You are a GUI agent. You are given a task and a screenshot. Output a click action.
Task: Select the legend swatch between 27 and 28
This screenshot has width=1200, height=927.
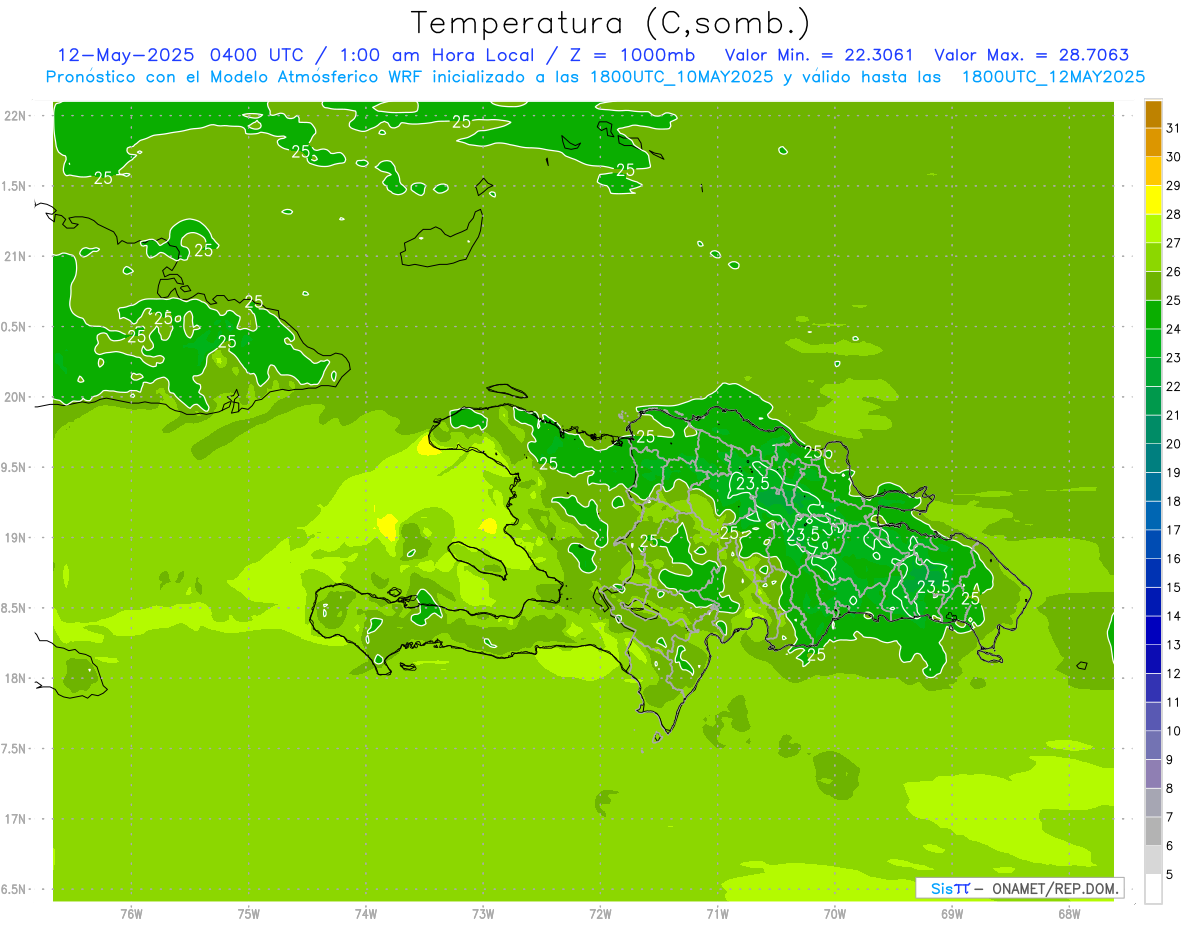pos(1153,229)
